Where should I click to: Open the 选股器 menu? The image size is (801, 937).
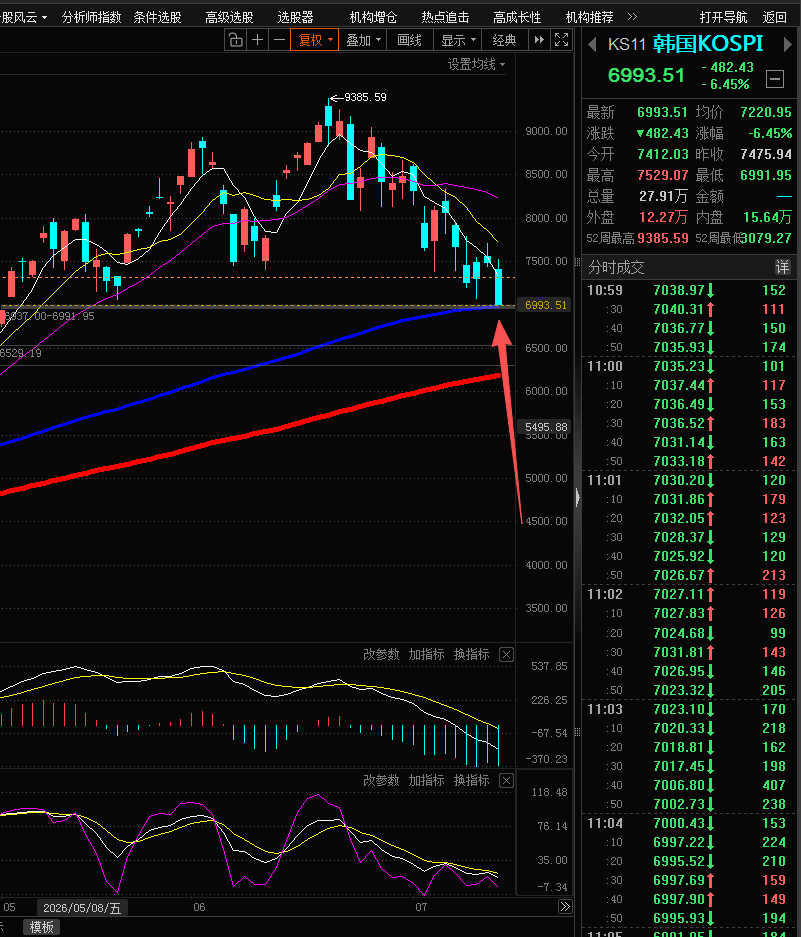pos(295,17)
